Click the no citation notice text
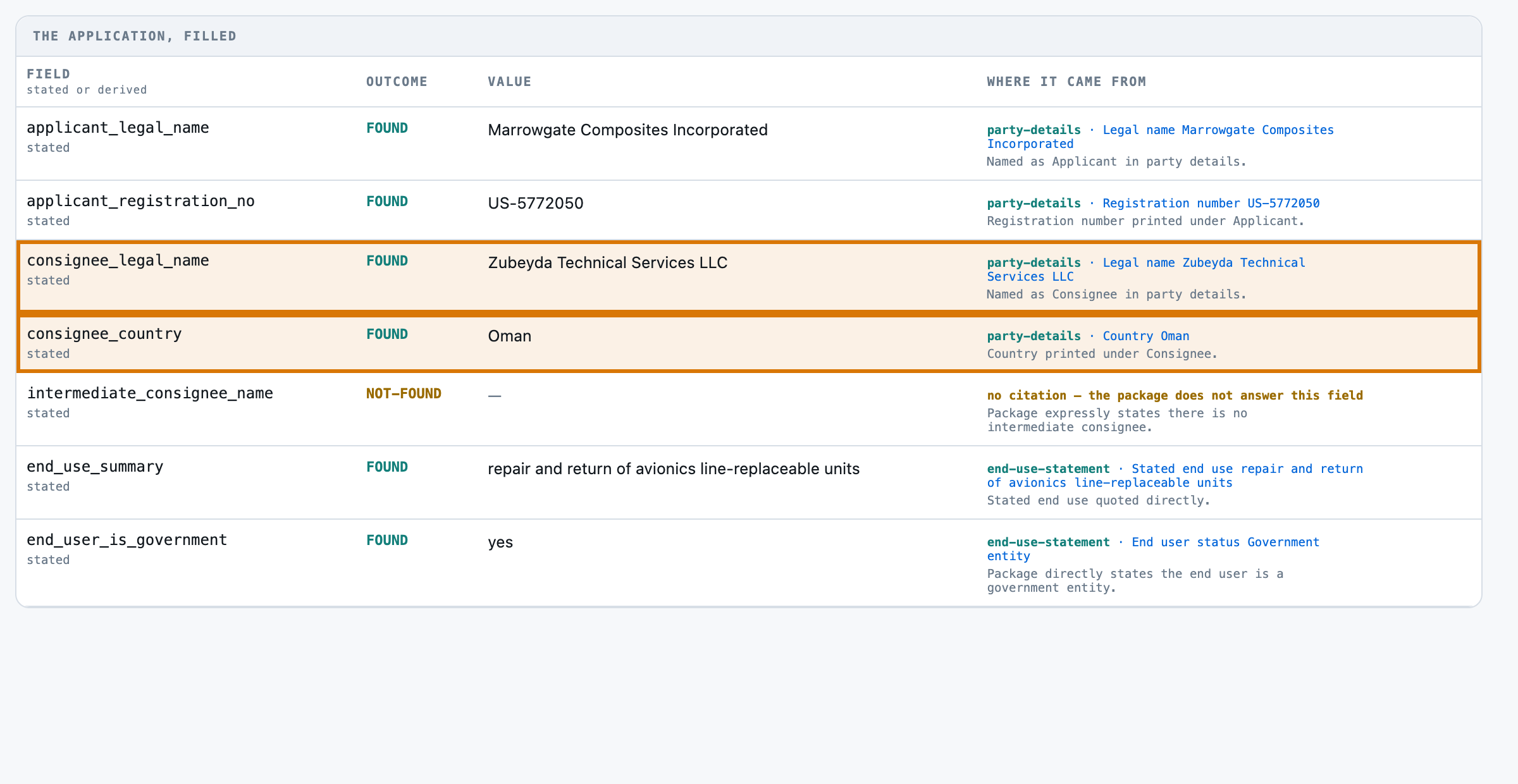 1175,395
